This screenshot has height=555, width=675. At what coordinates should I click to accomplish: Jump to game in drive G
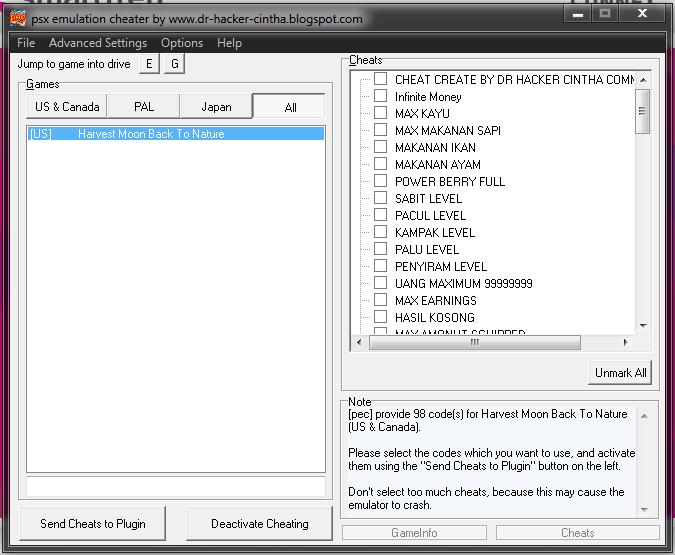pos(174,64)
